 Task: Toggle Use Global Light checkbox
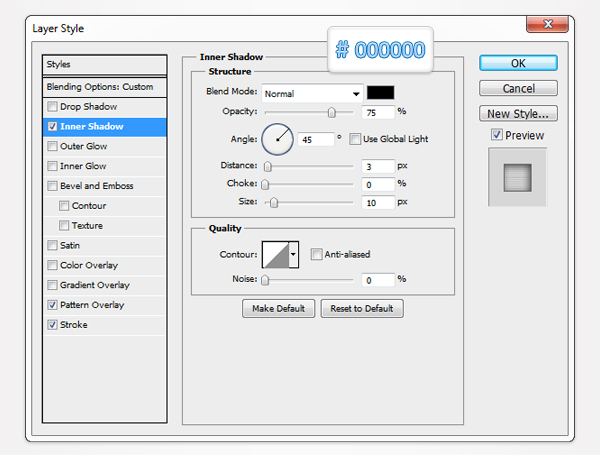point(355,138)
